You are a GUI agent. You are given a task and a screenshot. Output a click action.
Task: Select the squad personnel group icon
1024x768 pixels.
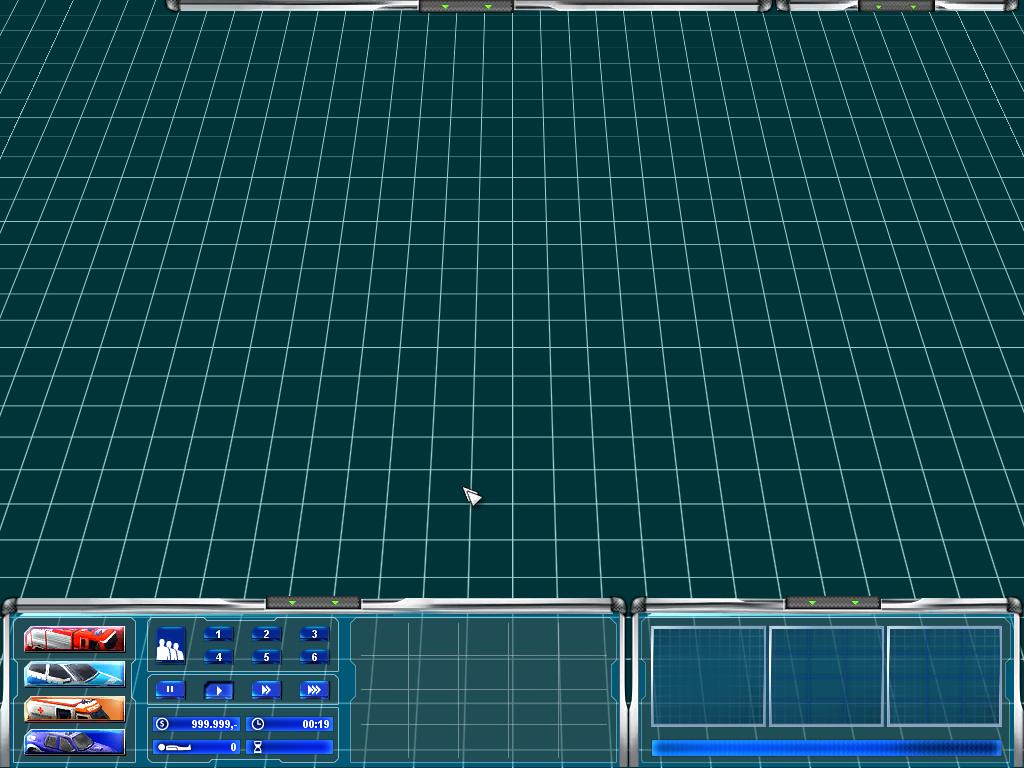click(x=170, y=645)
